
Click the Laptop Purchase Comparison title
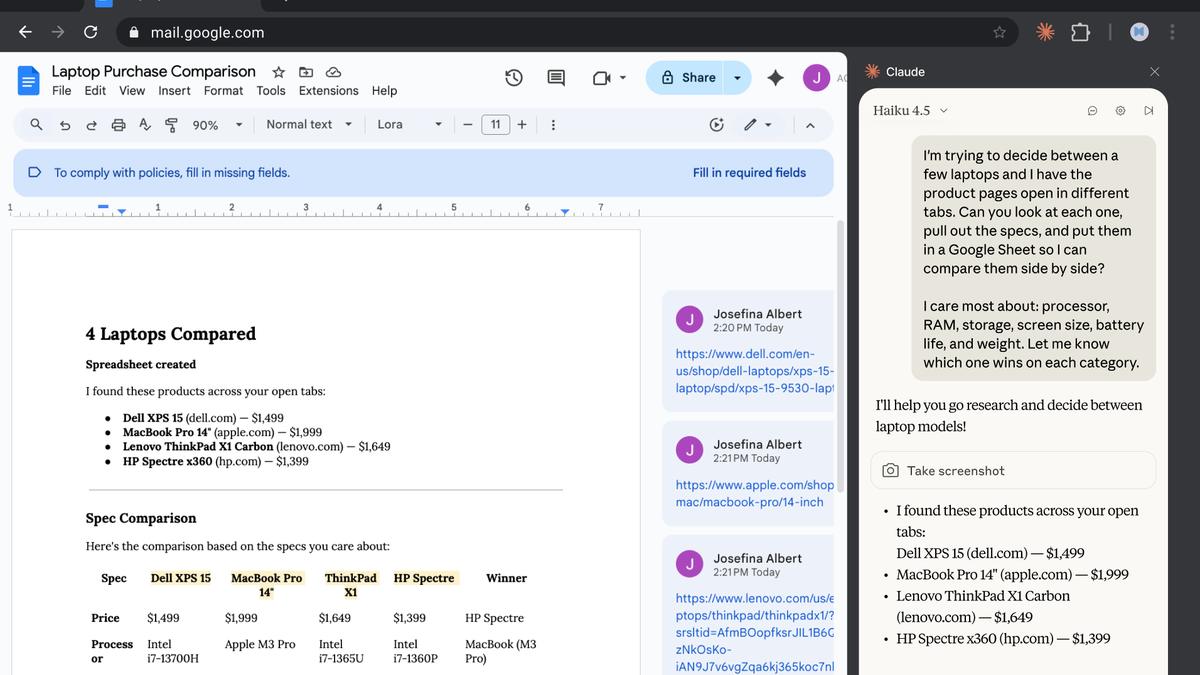pos(153,71)
